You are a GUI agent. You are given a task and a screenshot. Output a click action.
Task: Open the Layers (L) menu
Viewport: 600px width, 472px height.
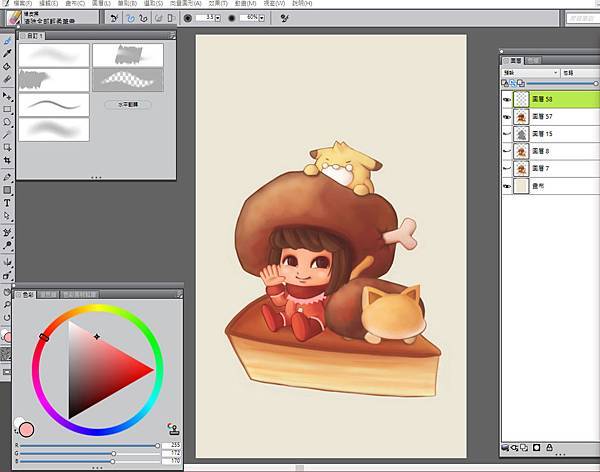pos(101,3)
